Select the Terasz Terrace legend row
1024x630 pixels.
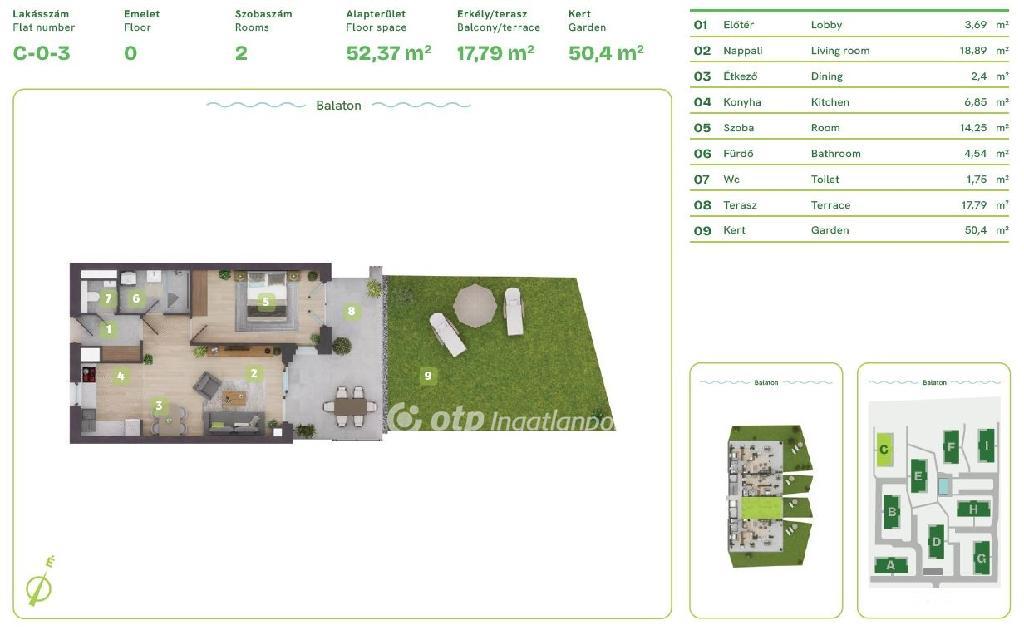[x=849, y=205]
